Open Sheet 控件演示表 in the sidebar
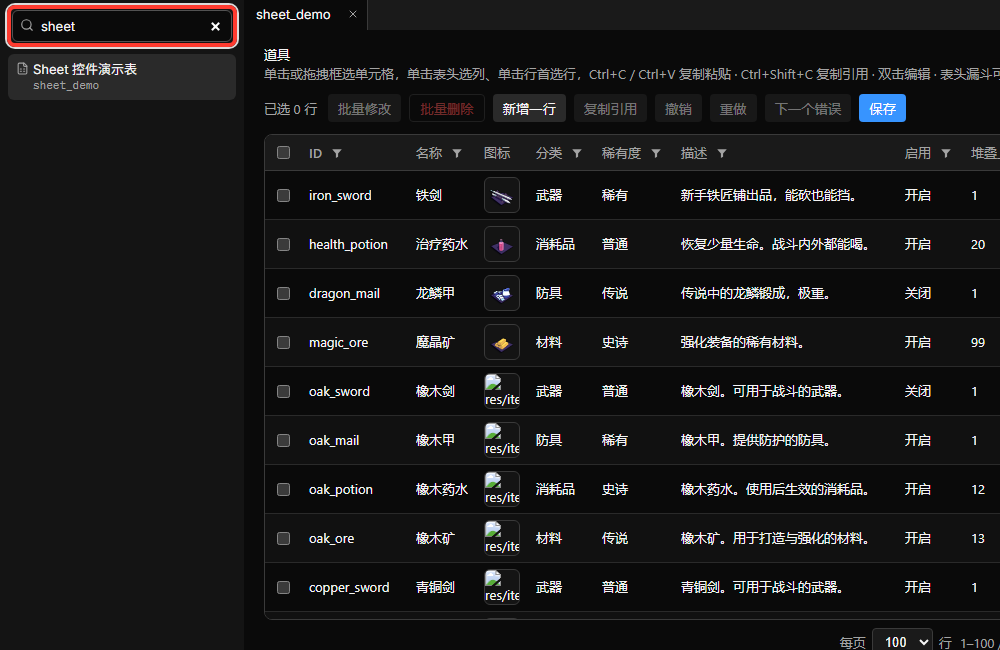The width and height of the screenshot is (1000, 650). 122,77
